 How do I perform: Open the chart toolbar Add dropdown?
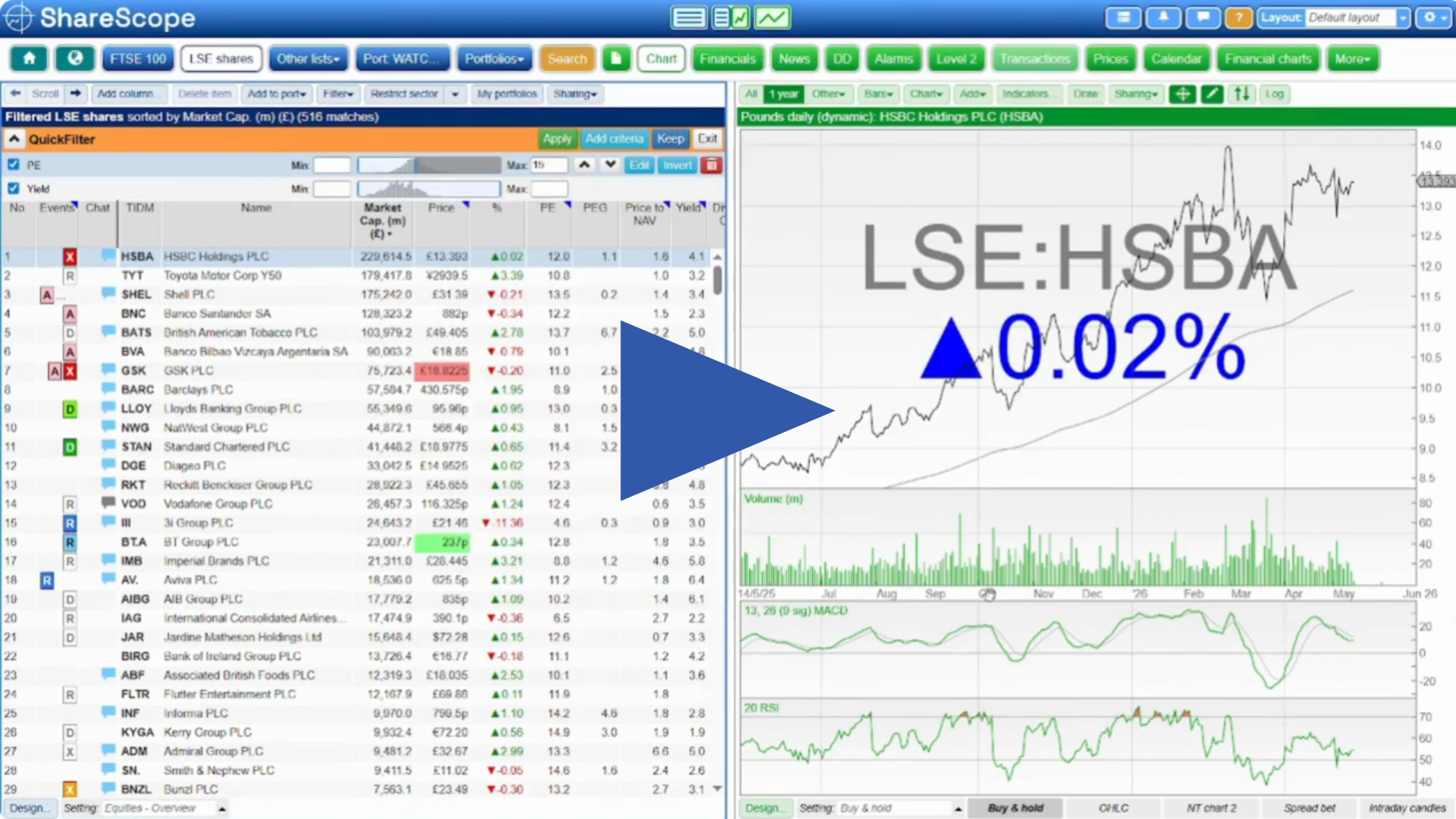(972, 94)
